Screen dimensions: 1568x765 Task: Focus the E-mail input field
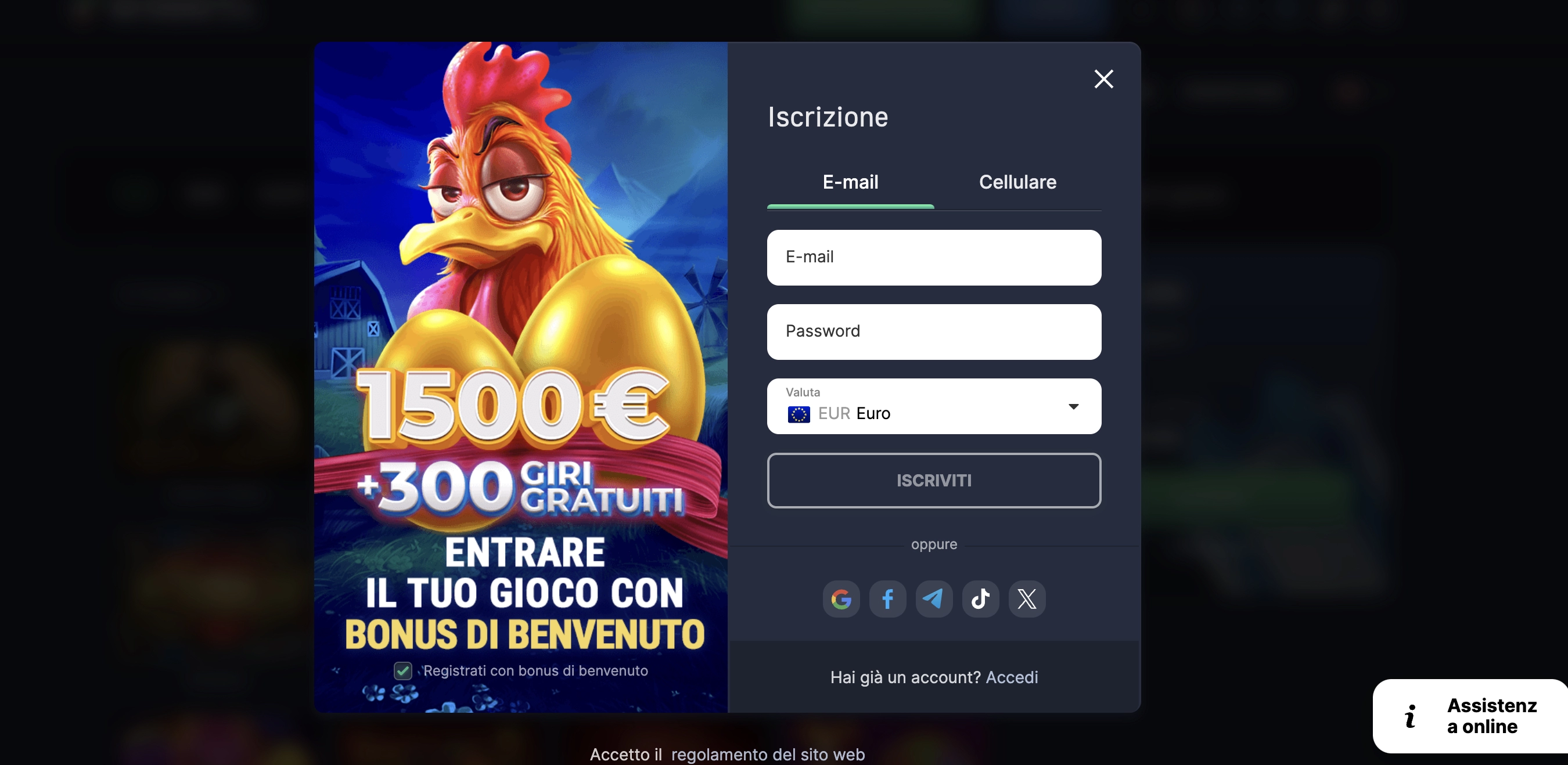(934, 258)
